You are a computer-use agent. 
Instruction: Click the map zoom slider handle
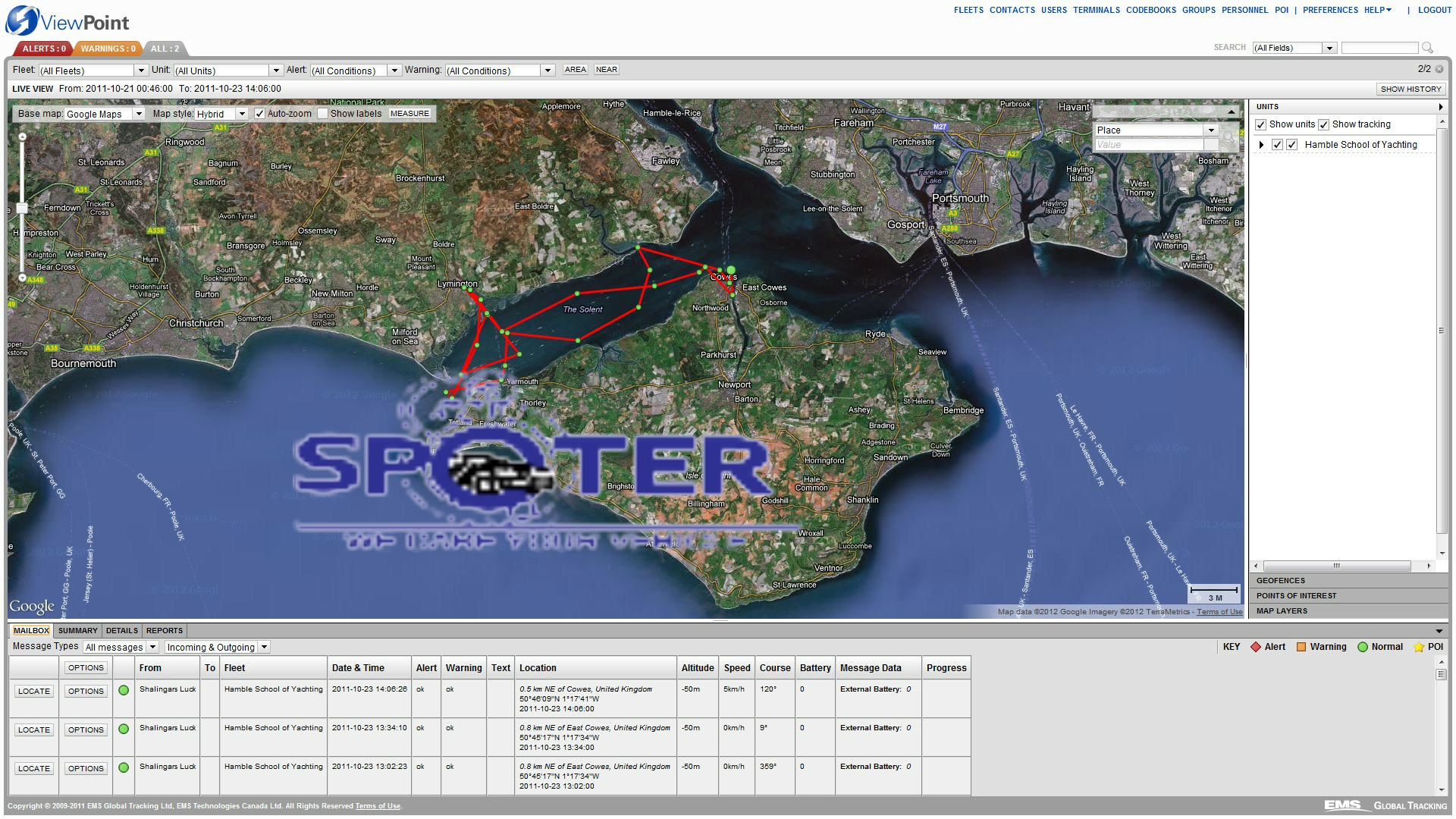pyautogui.click(x=22, y=208)
